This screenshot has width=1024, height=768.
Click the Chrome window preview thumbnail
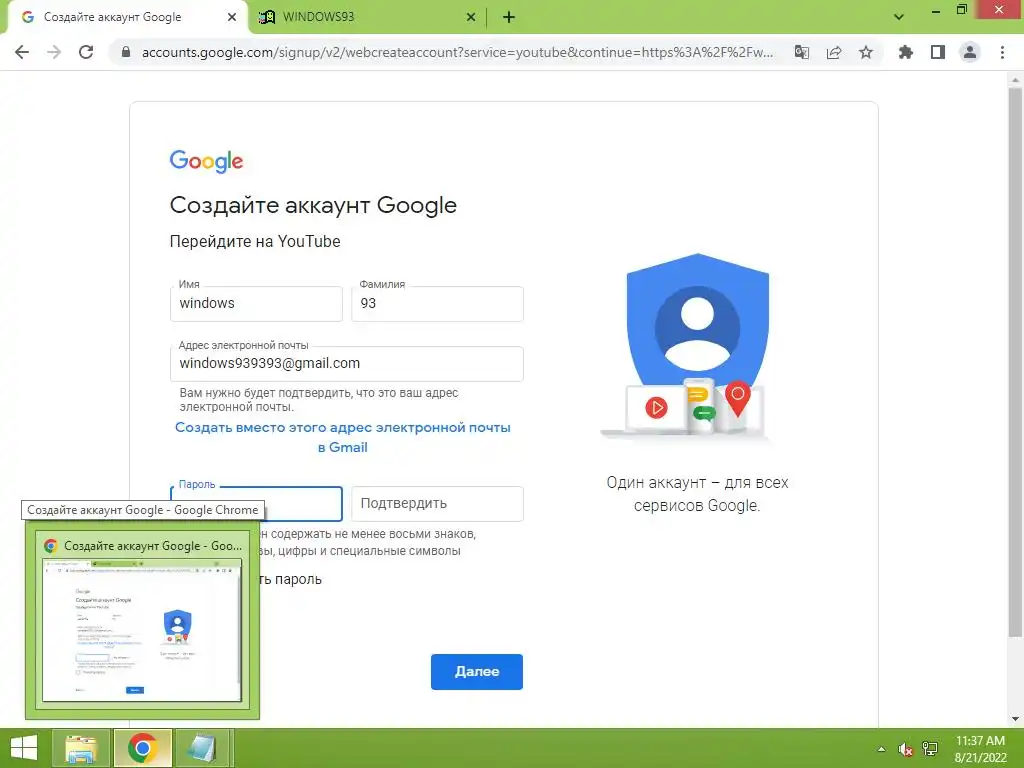[142, 630]
